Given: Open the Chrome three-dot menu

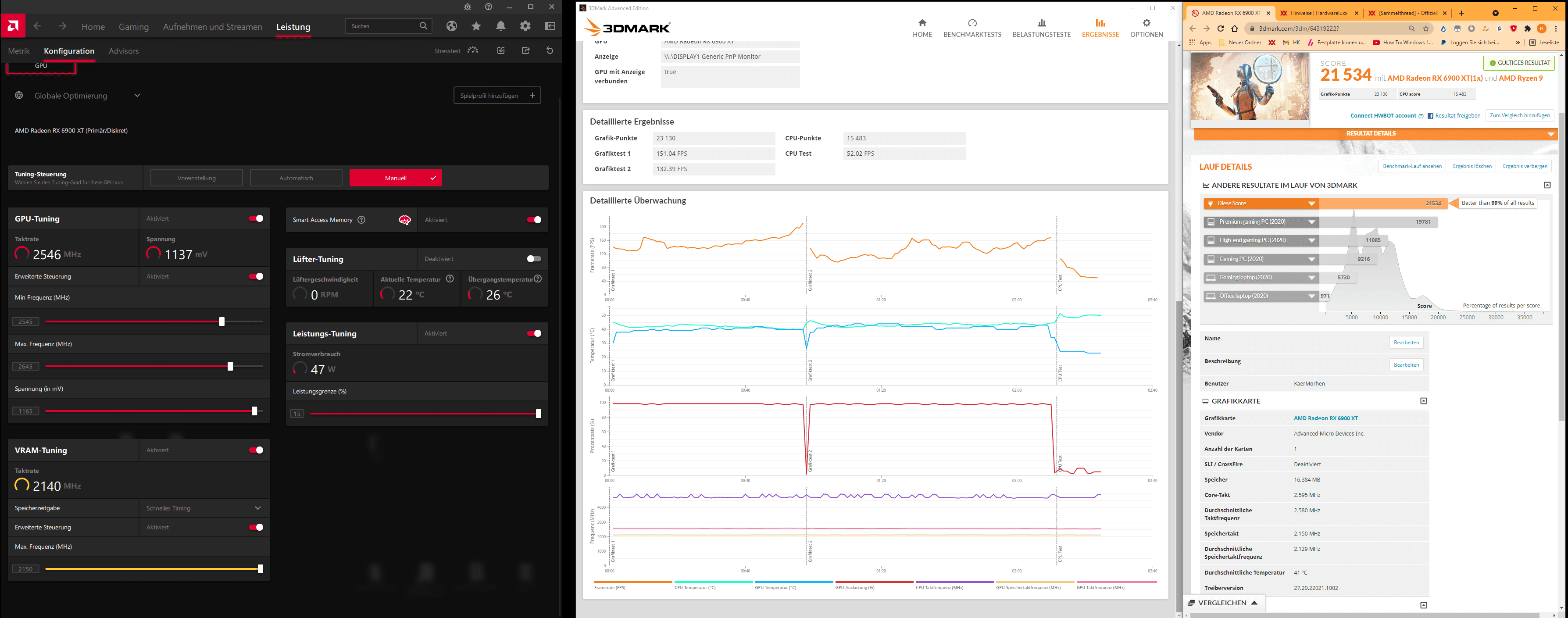Looking at the screenshot, I should point(1556,29).
